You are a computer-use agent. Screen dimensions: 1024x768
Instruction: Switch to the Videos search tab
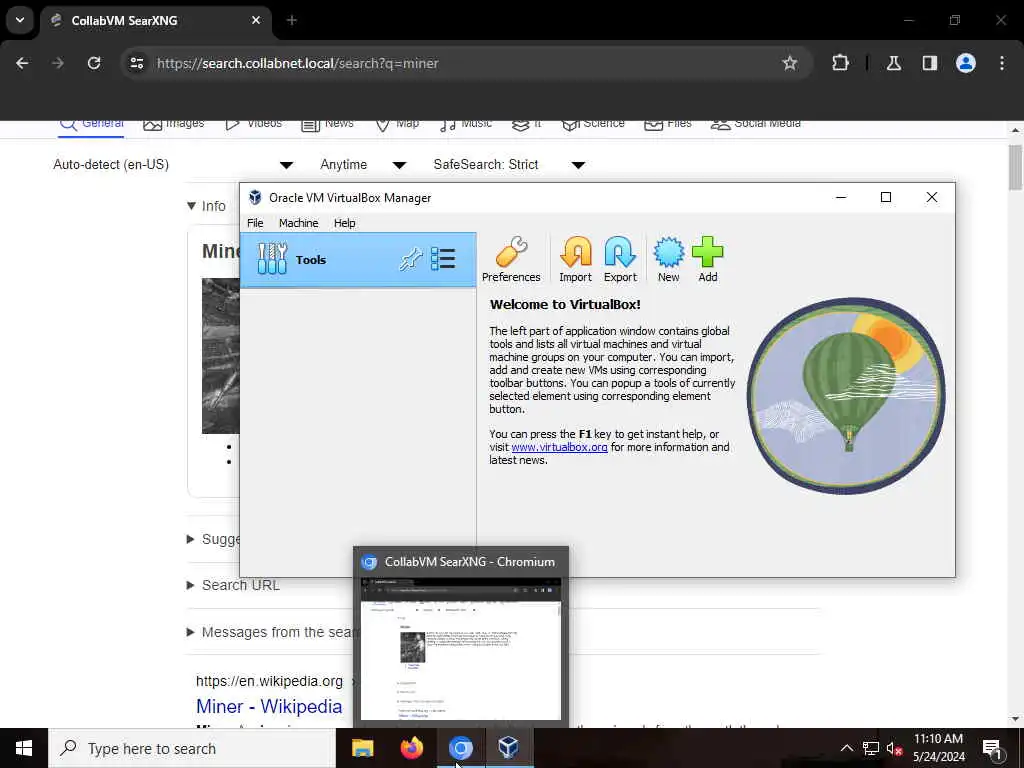point(253,124)
